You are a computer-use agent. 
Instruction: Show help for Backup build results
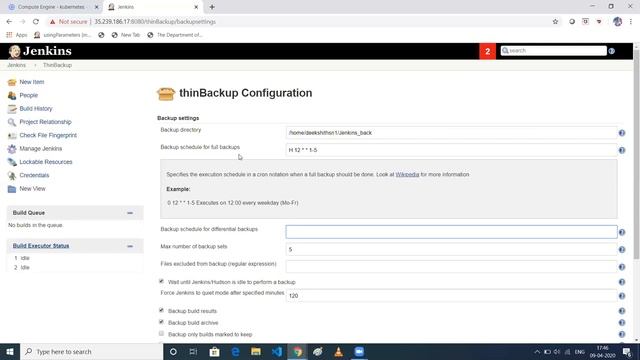[622, 311]
